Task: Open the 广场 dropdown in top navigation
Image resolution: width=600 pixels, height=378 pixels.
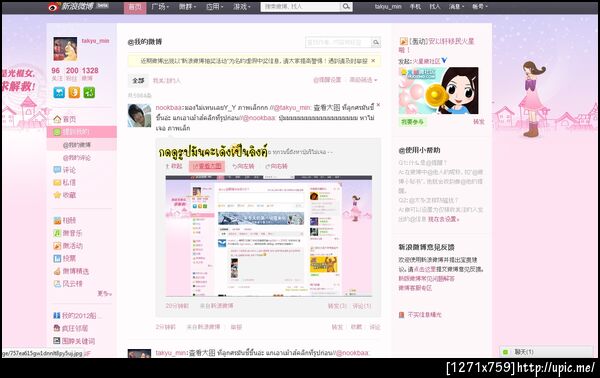Action: 160,7
